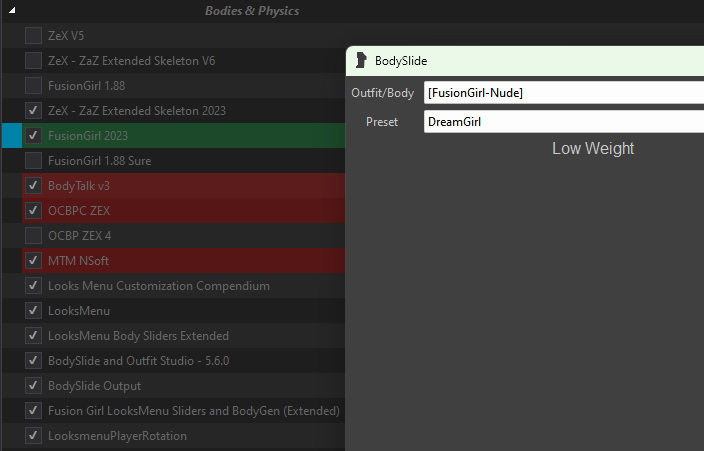The width and height of the screenshot is (704, 451).
Task: Select the ZeX - ZaZ Extended Skeleton V6 name
Action: click(x=132, y=61)
